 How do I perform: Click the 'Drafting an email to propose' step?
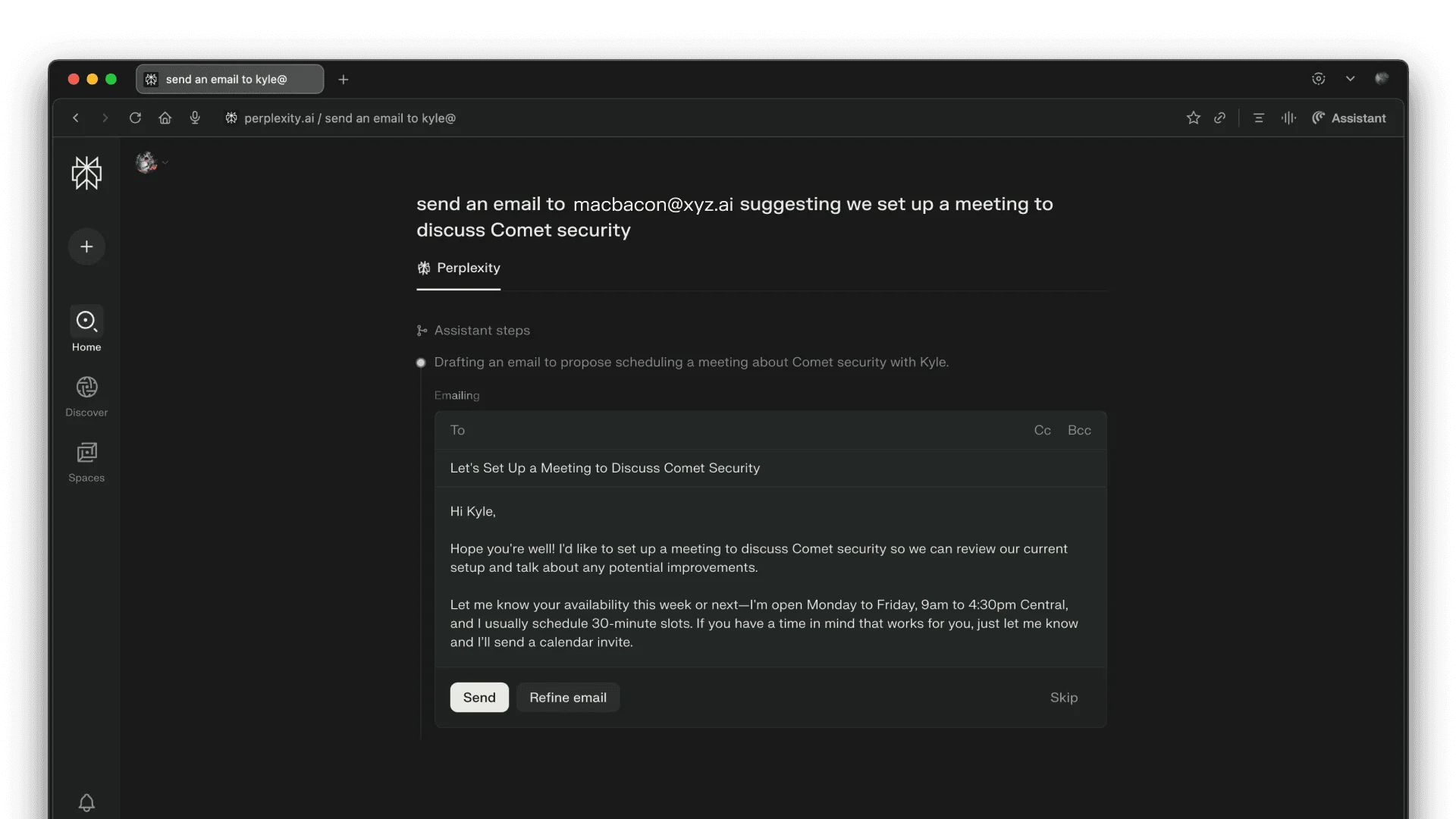[x=692, y=362]
